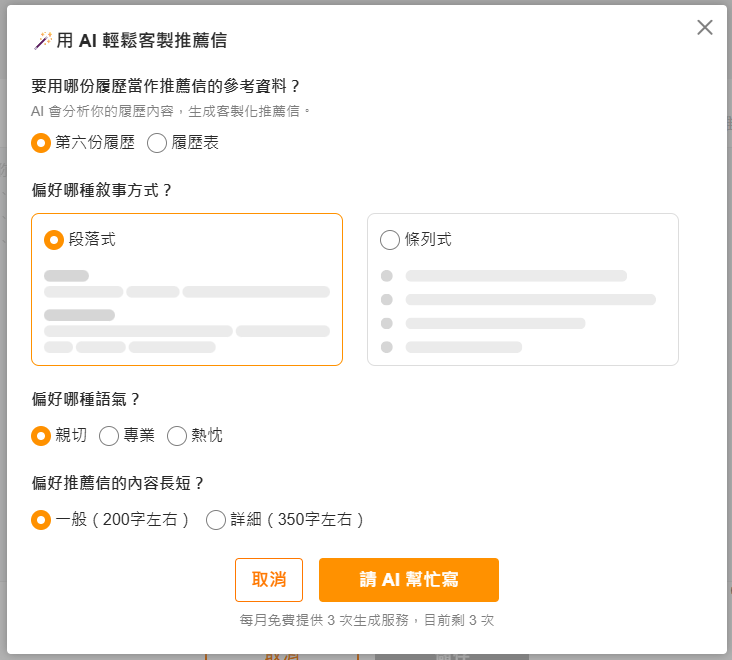The height and width of the screenshot is (660, 732).
Task: Switch narrative style to 條列式
Action: point(390,240)
